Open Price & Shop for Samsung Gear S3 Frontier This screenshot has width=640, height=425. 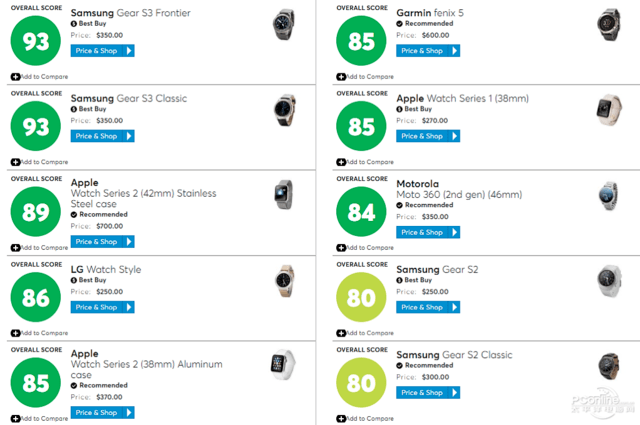[102, 50]
